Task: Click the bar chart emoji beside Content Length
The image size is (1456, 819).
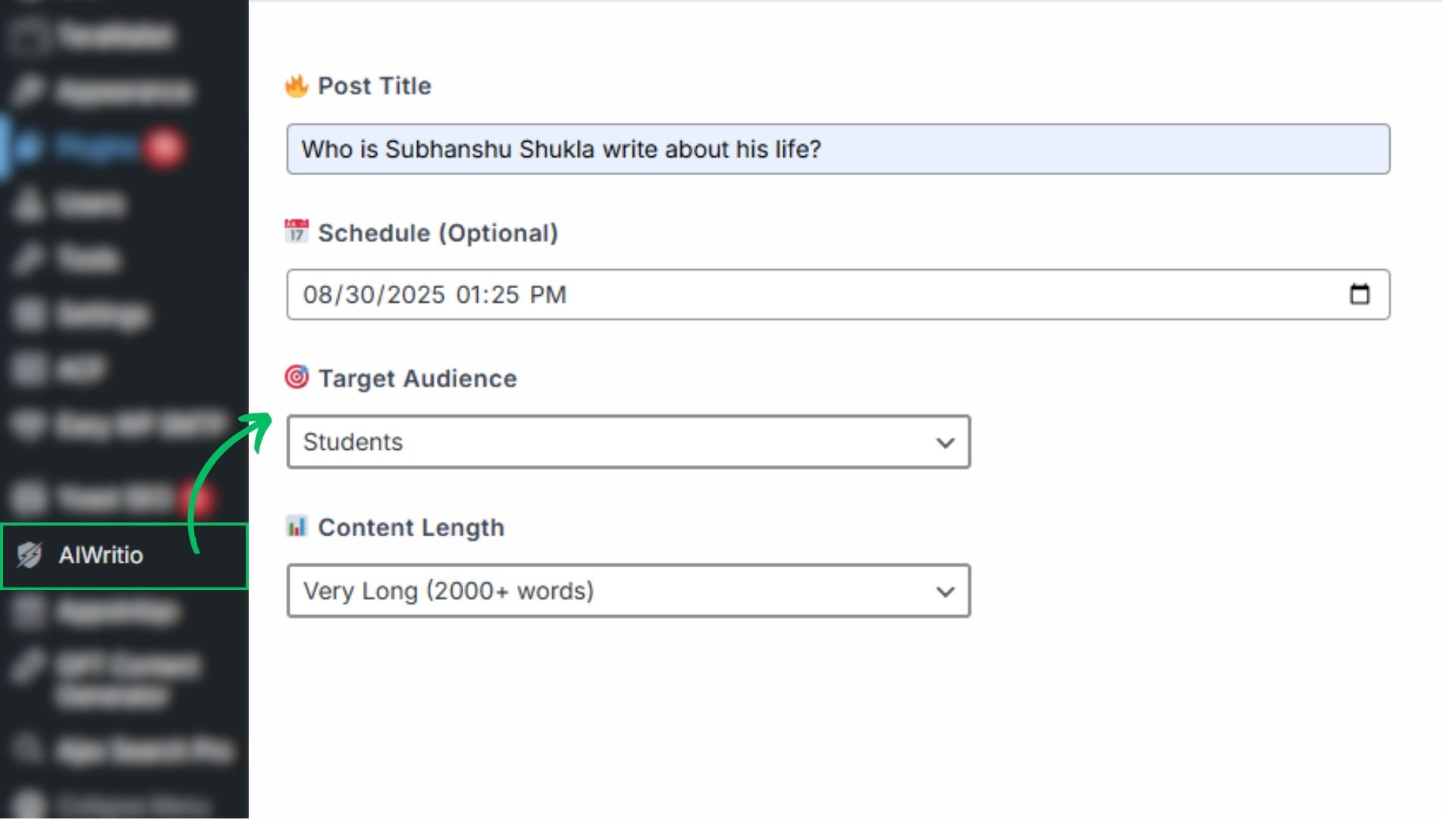Action: coord(297,527)
